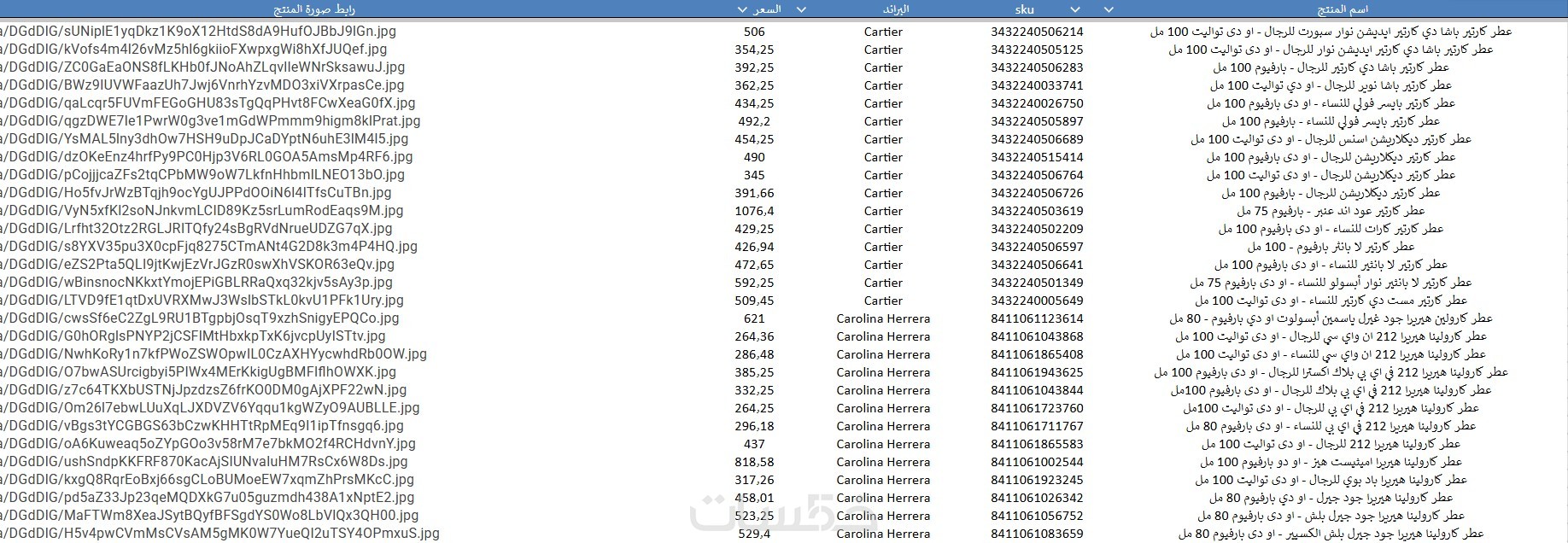Select price cell 592,25
Screen dimensions: 1568x543
[754, 283]
